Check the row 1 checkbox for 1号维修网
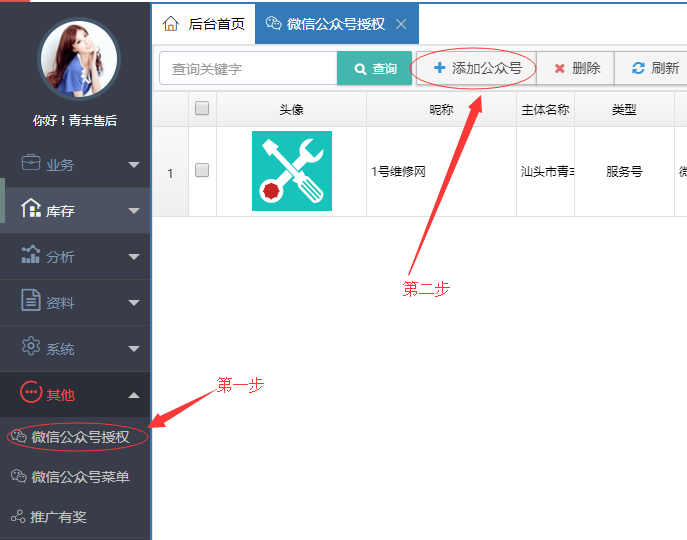This screenshot has height=540, width=687. click(202, 170)
